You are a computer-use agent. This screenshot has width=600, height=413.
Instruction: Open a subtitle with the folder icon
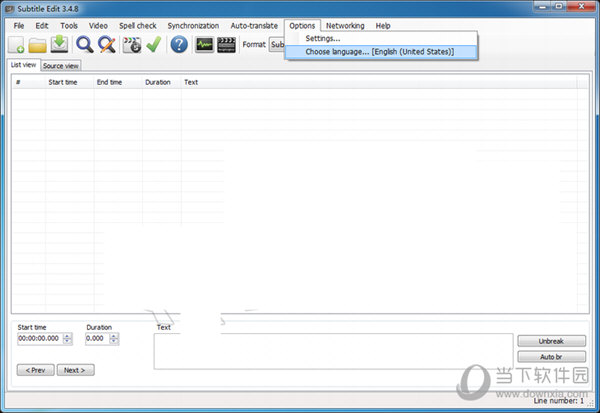point(38,45)
